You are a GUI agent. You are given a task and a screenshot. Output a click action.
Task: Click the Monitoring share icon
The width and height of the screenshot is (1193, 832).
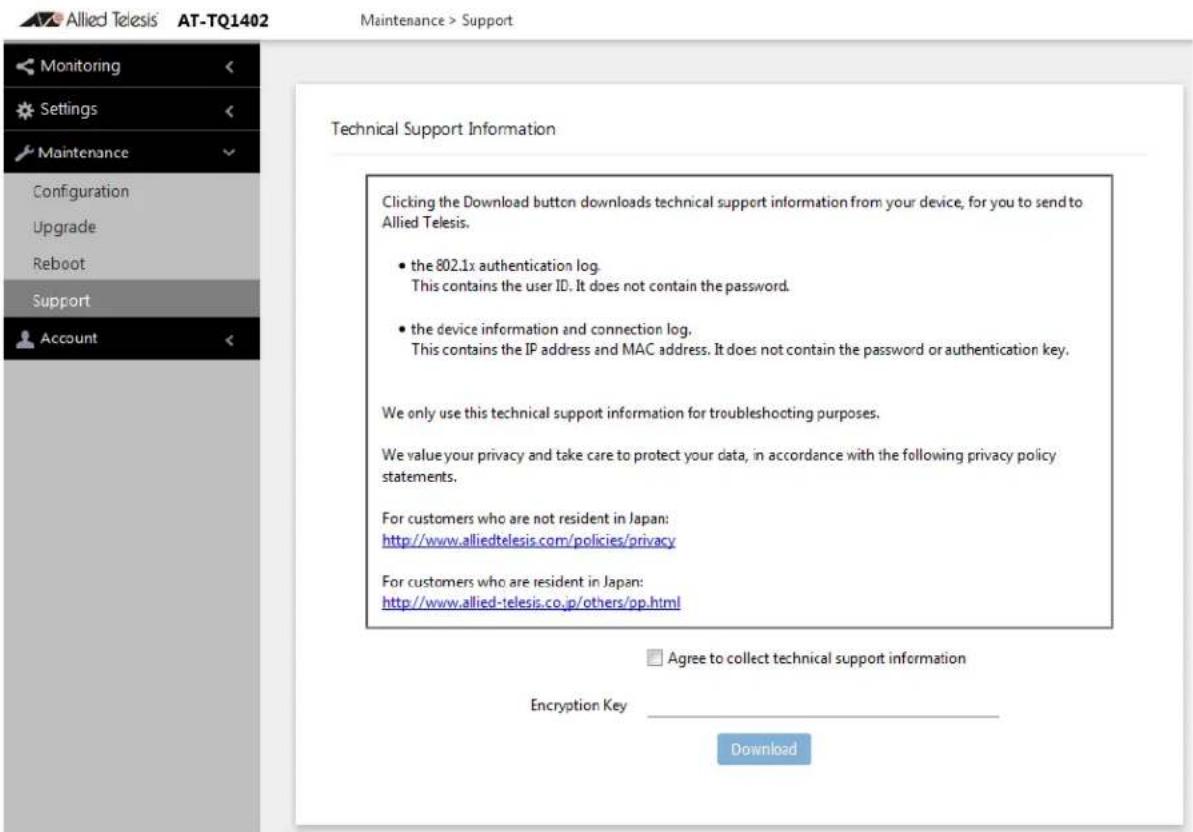[x=24, y=66]
